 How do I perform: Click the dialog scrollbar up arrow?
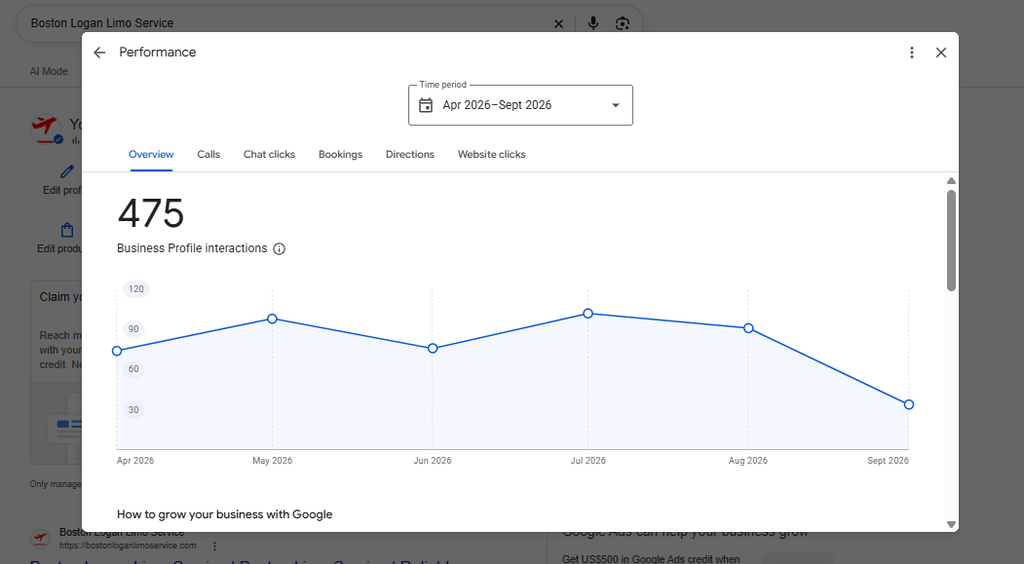(x=952, y=181)
